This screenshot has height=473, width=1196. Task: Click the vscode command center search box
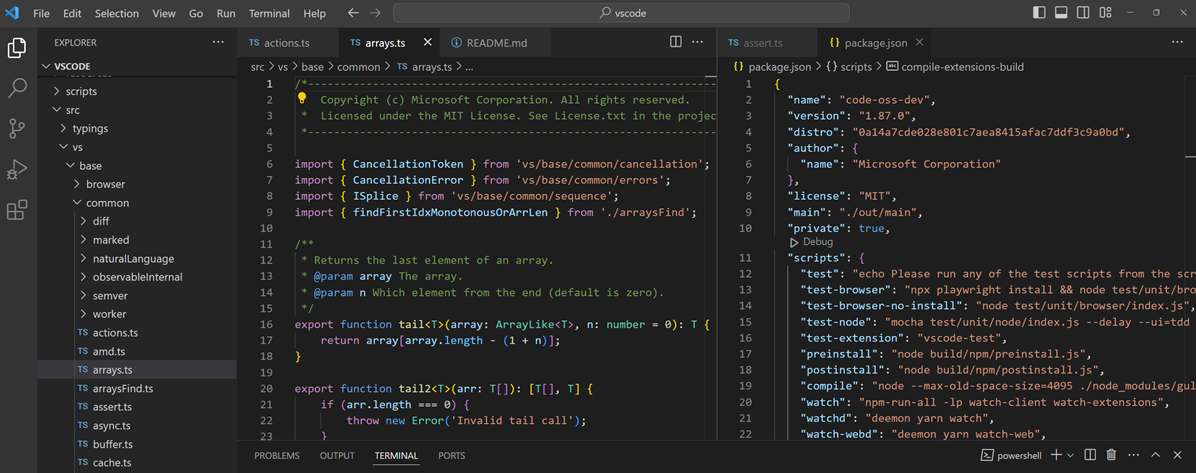click(x=621, y=13)
